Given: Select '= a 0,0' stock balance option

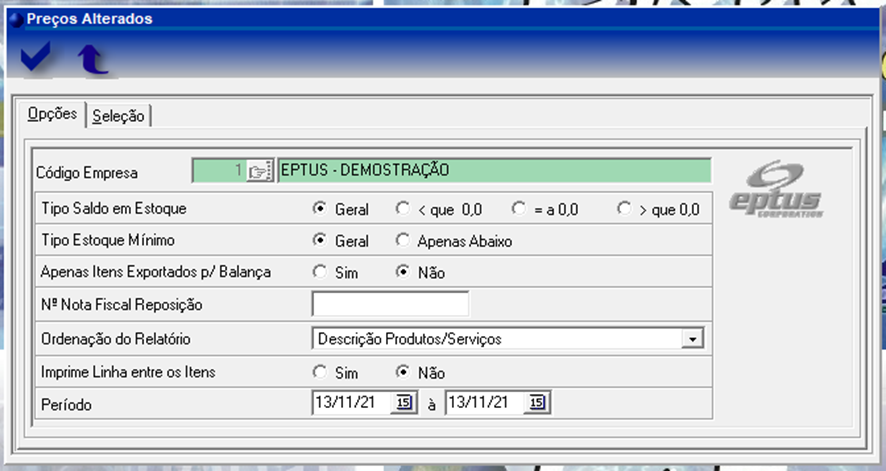Looking at the screenshot, I should [x=519, y=210].
